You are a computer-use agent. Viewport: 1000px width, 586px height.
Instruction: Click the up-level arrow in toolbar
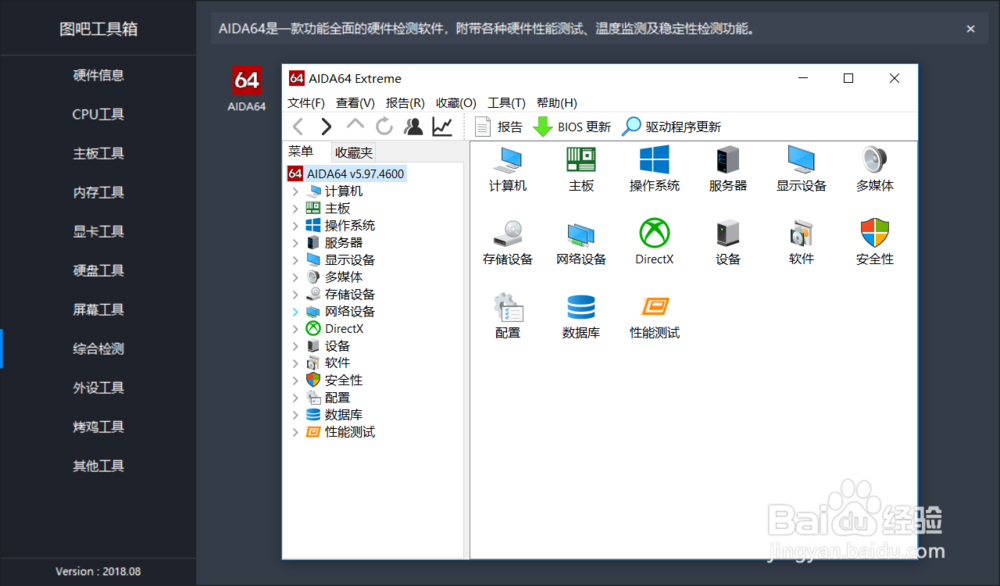[x=355, y=125]
